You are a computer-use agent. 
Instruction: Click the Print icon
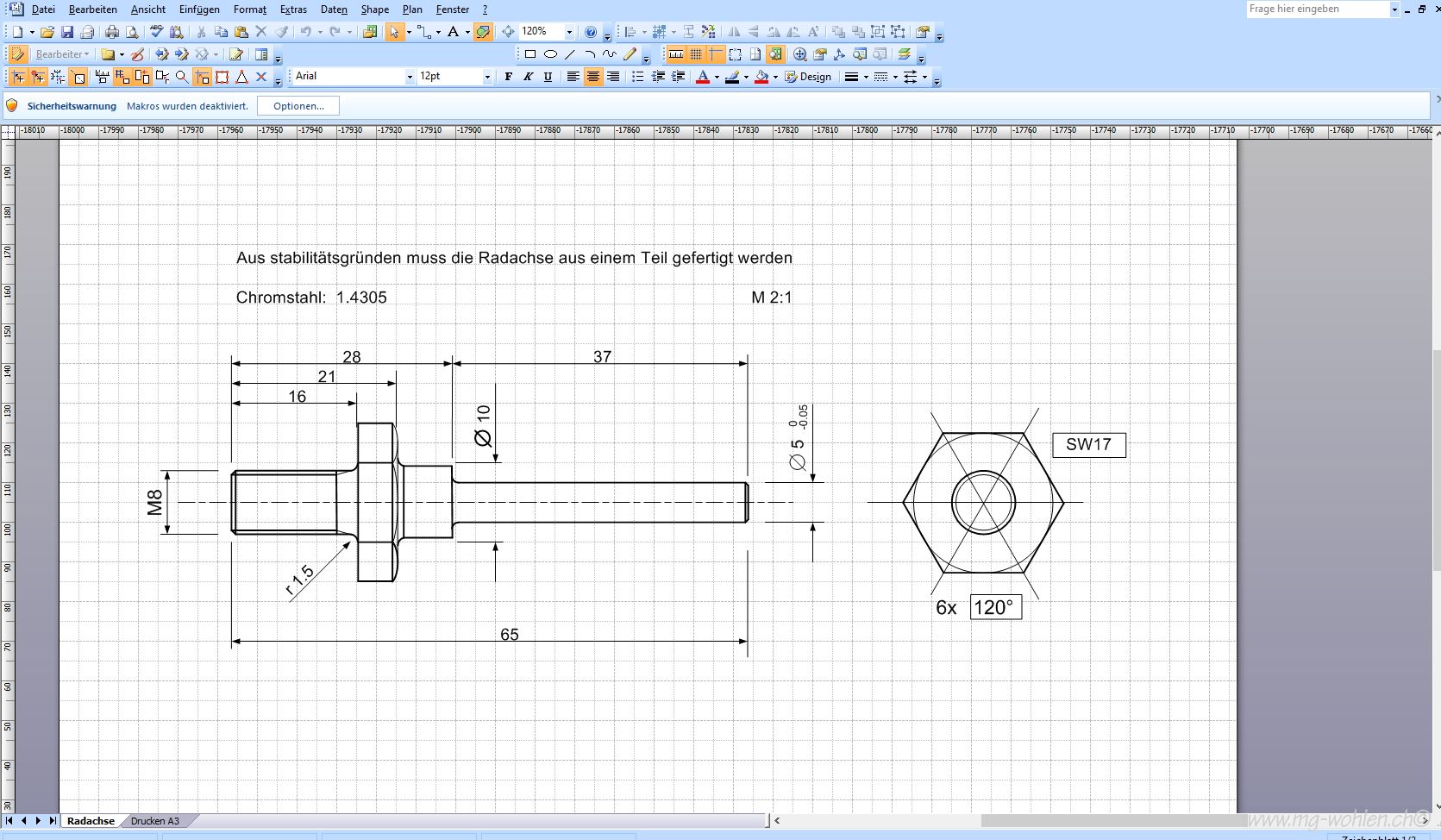(112, 32)
